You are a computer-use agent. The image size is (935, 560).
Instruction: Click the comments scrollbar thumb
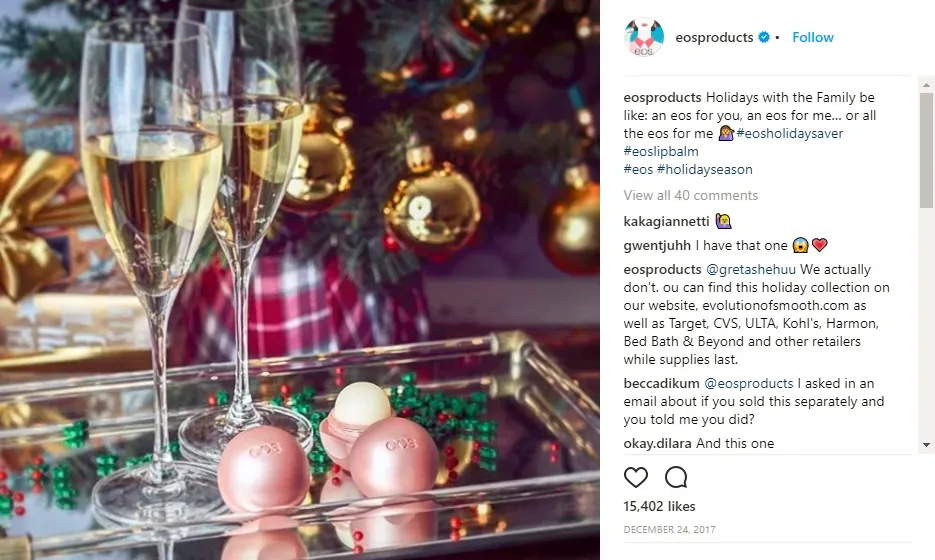(x=926, y=150)
